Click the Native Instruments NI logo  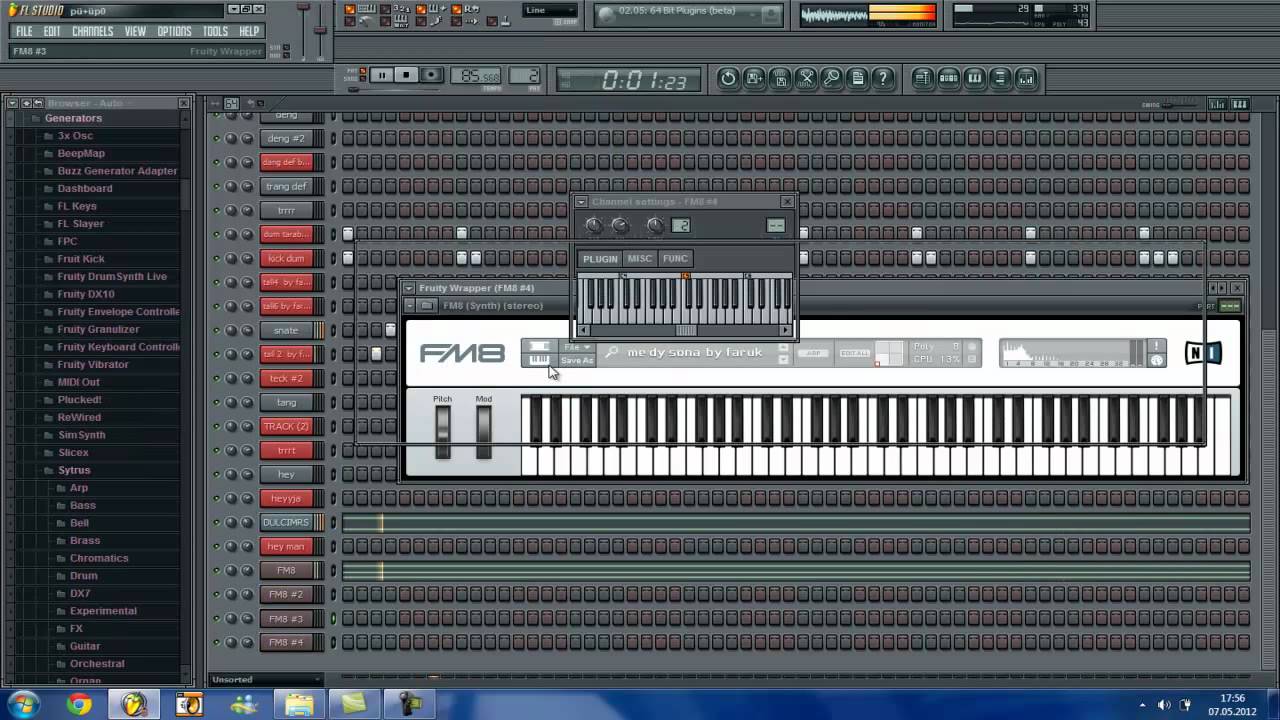point(1203,353)
